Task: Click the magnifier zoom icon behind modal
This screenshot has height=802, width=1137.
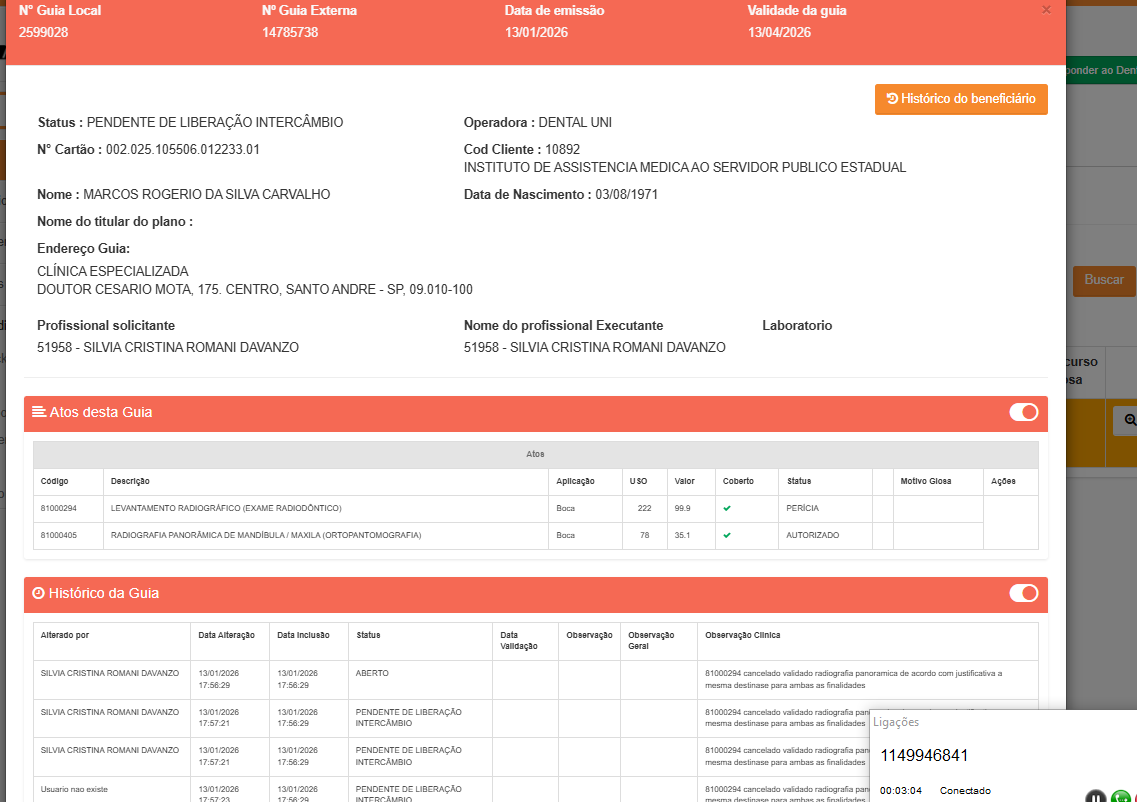Action: 1129,421
